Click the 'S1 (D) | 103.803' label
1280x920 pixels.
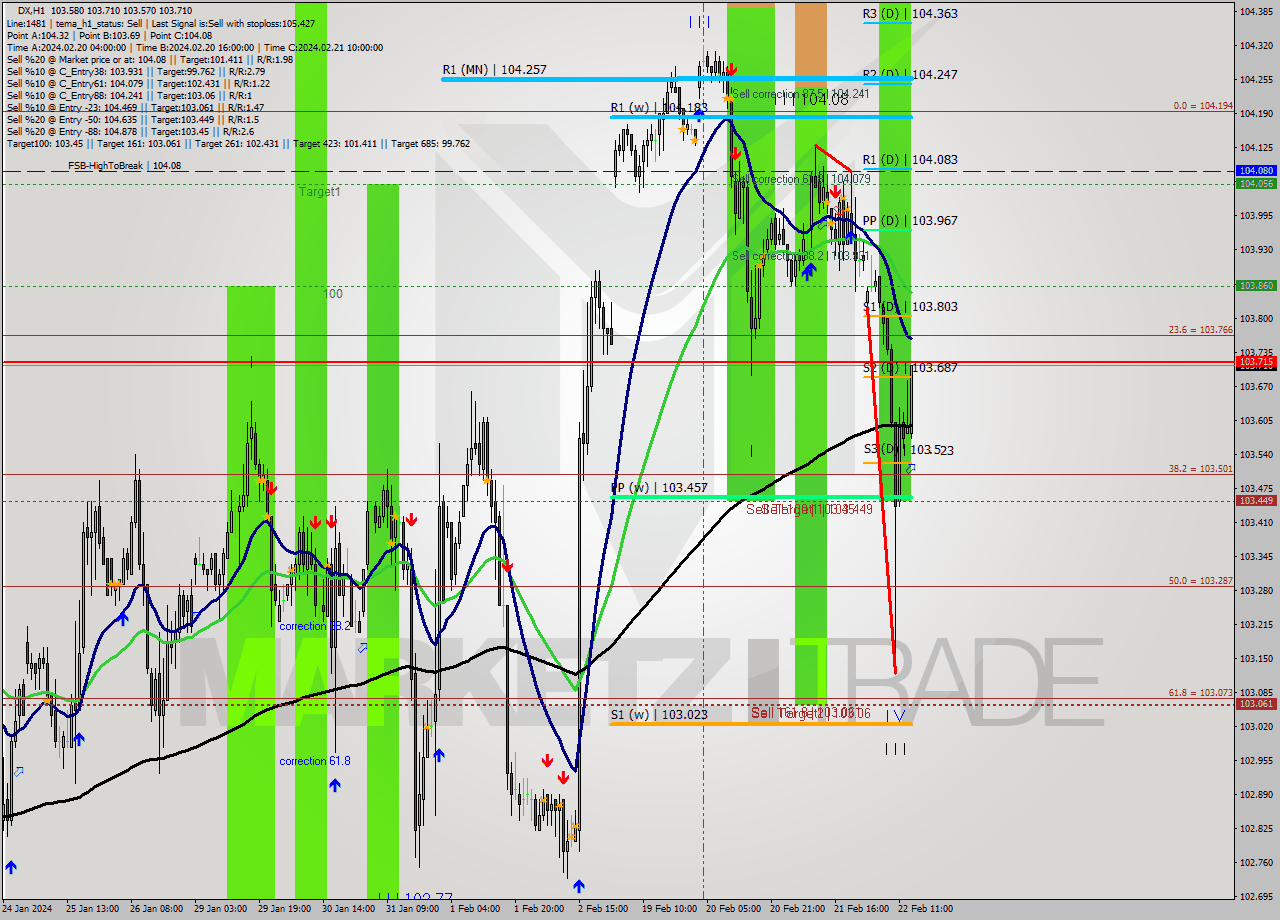(910, 307)
